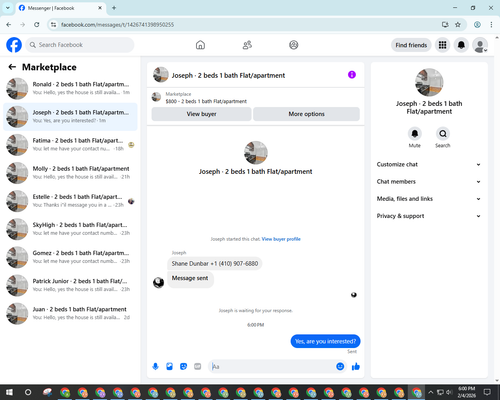
Task: Open the Juan apartment conversation
Action: coord(70,313)
